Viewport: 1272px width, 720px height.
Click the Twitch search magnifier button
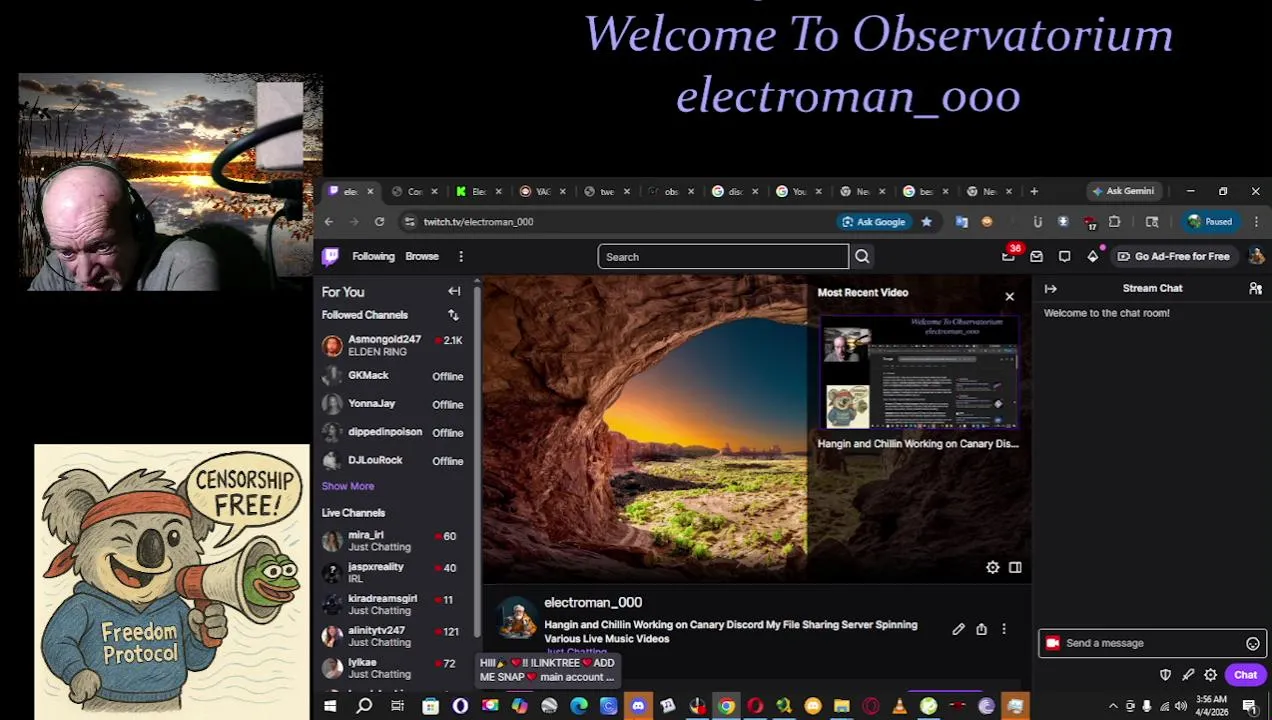click(862, 257)
